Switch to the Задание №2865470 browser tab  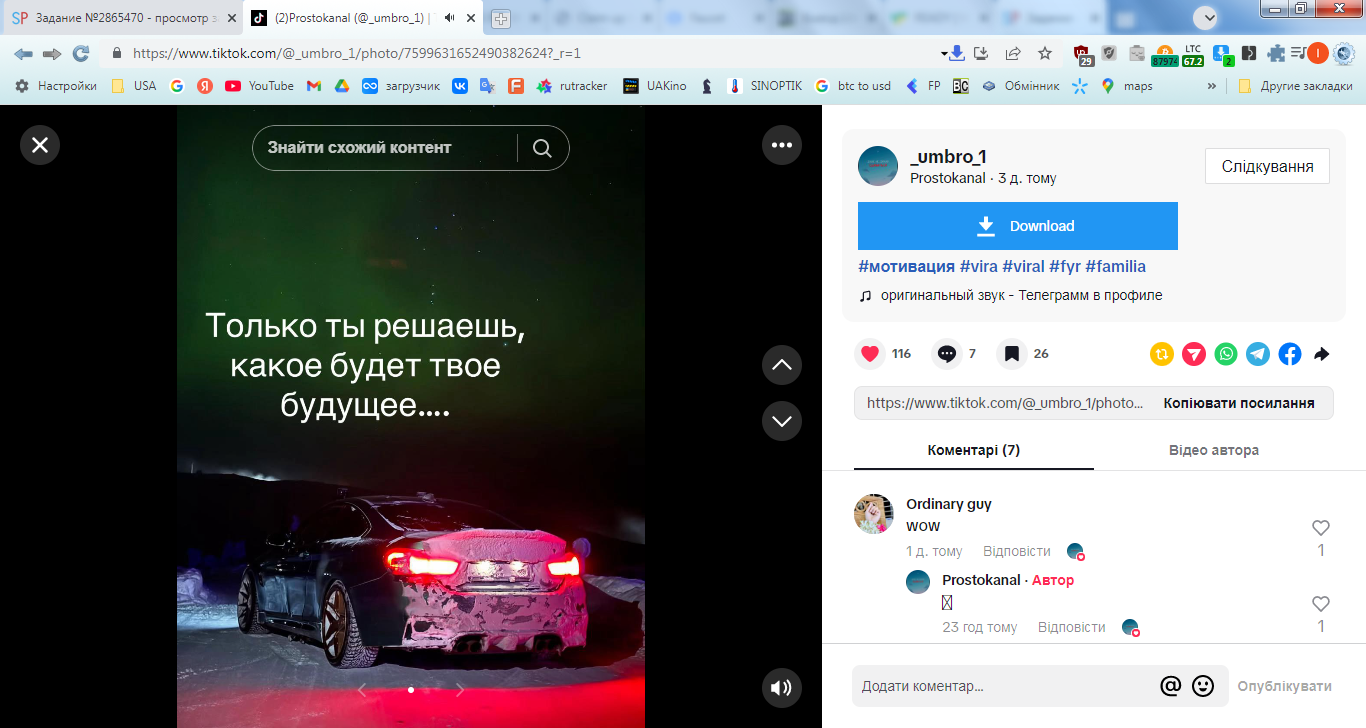(x=123, y=18)
